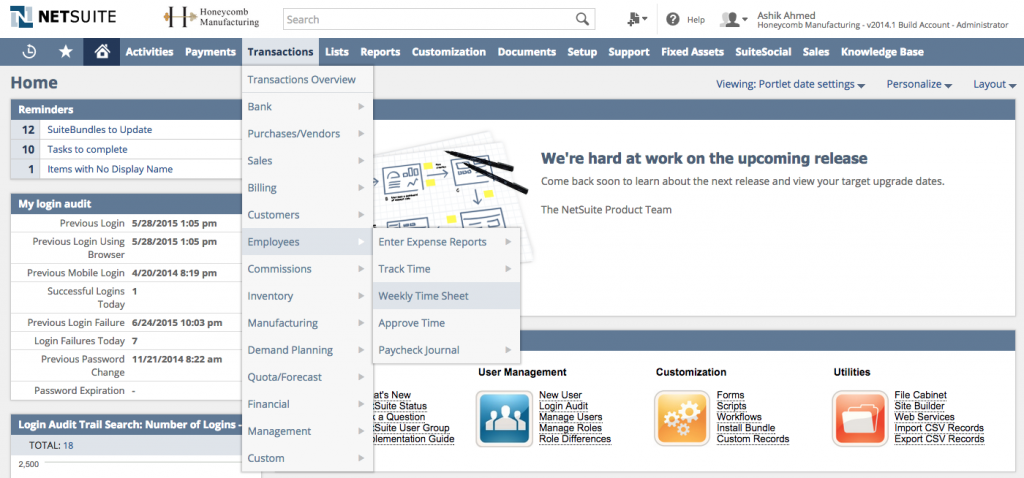Open the Reports menu
The image size is (1024, 478).
click(x=380, y=52)
